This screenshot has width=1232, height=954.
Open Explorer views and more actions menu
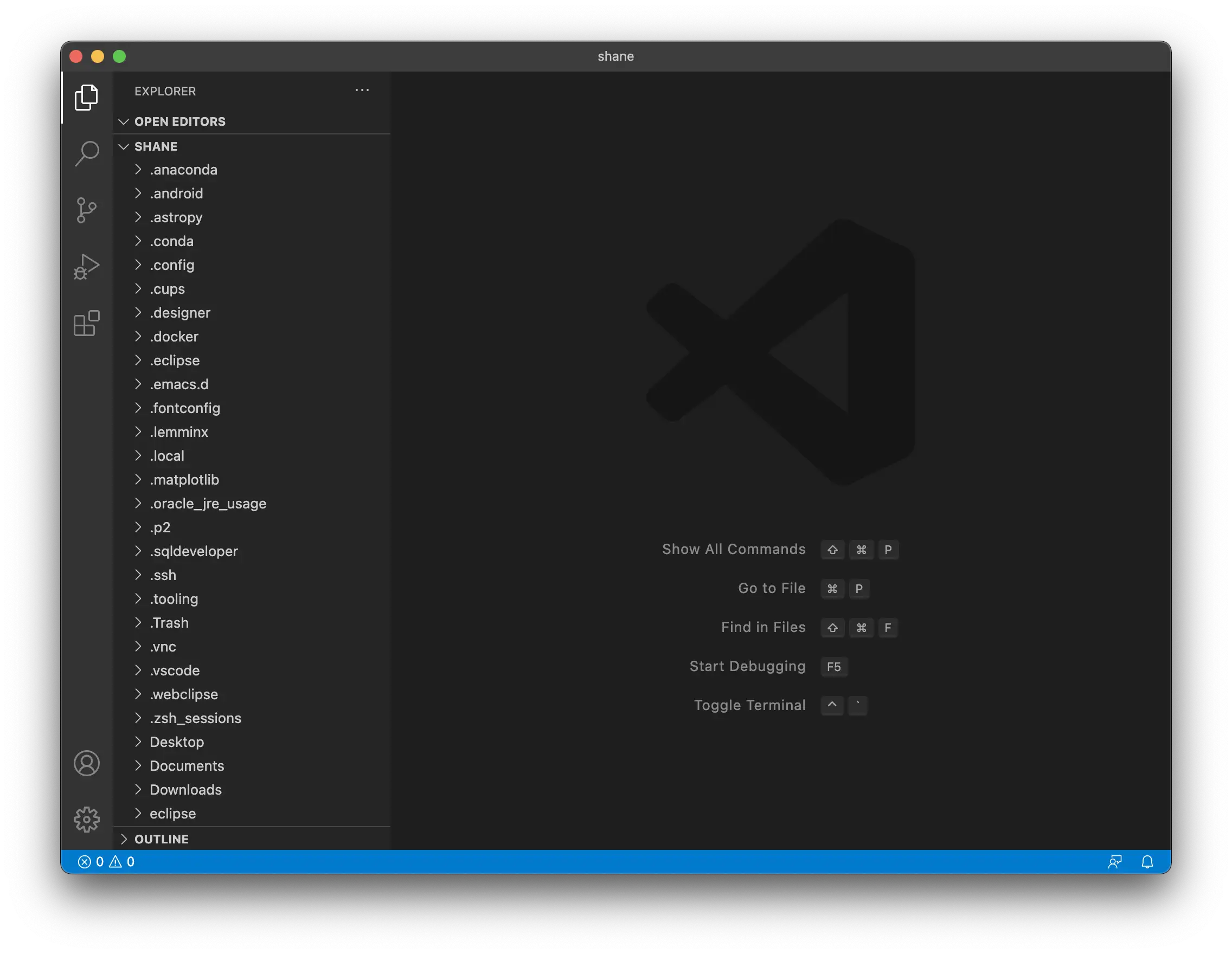362,91
